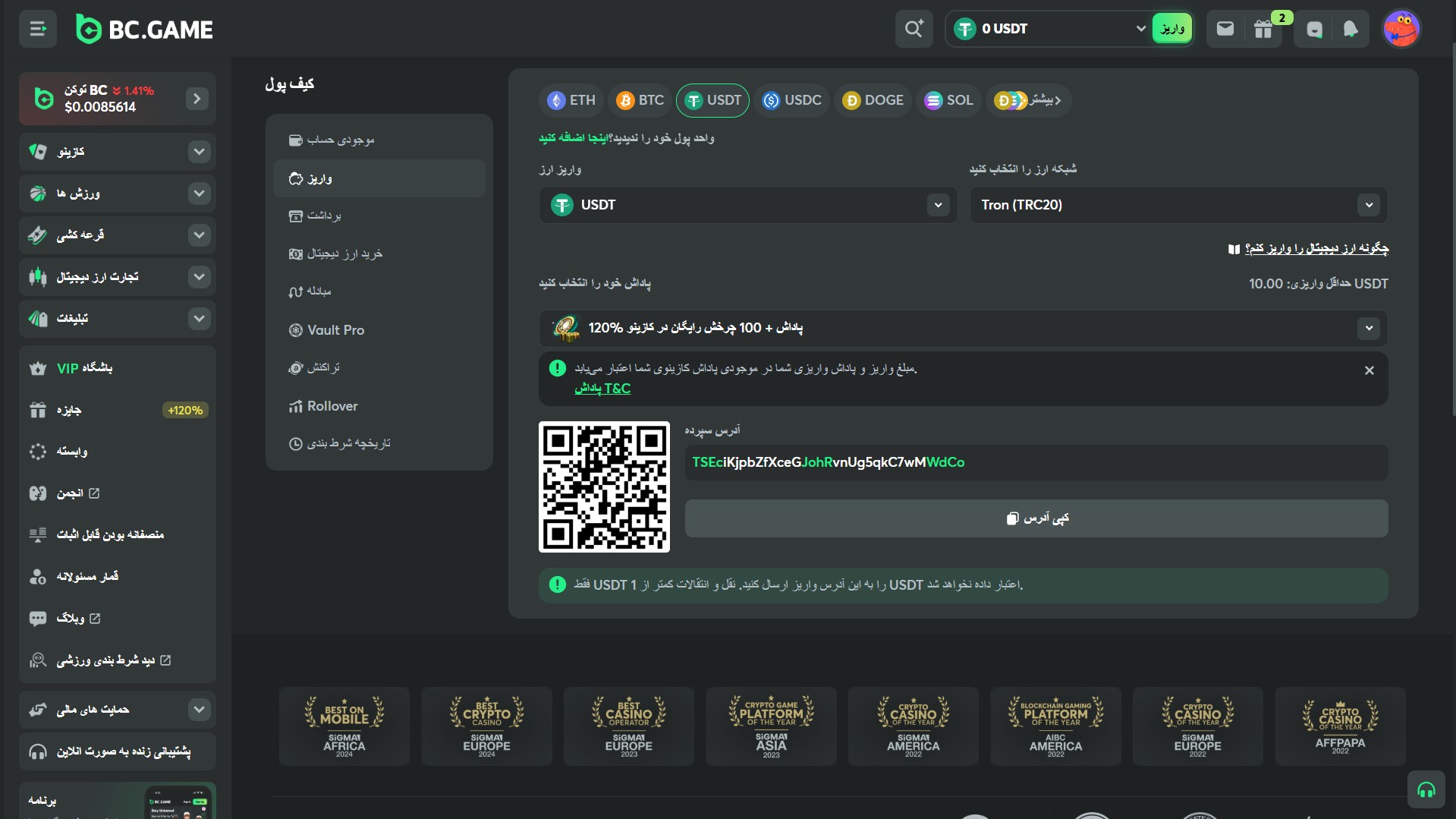The image size is (1456, 819).
Task: Open bet history (تاریخچه شرط بندی) menu item
Action: click(x=379, y=443)
